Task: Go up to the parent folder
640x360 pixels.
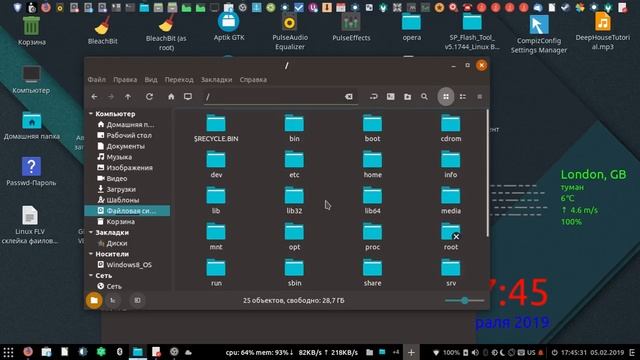Action: coord(128,97)
